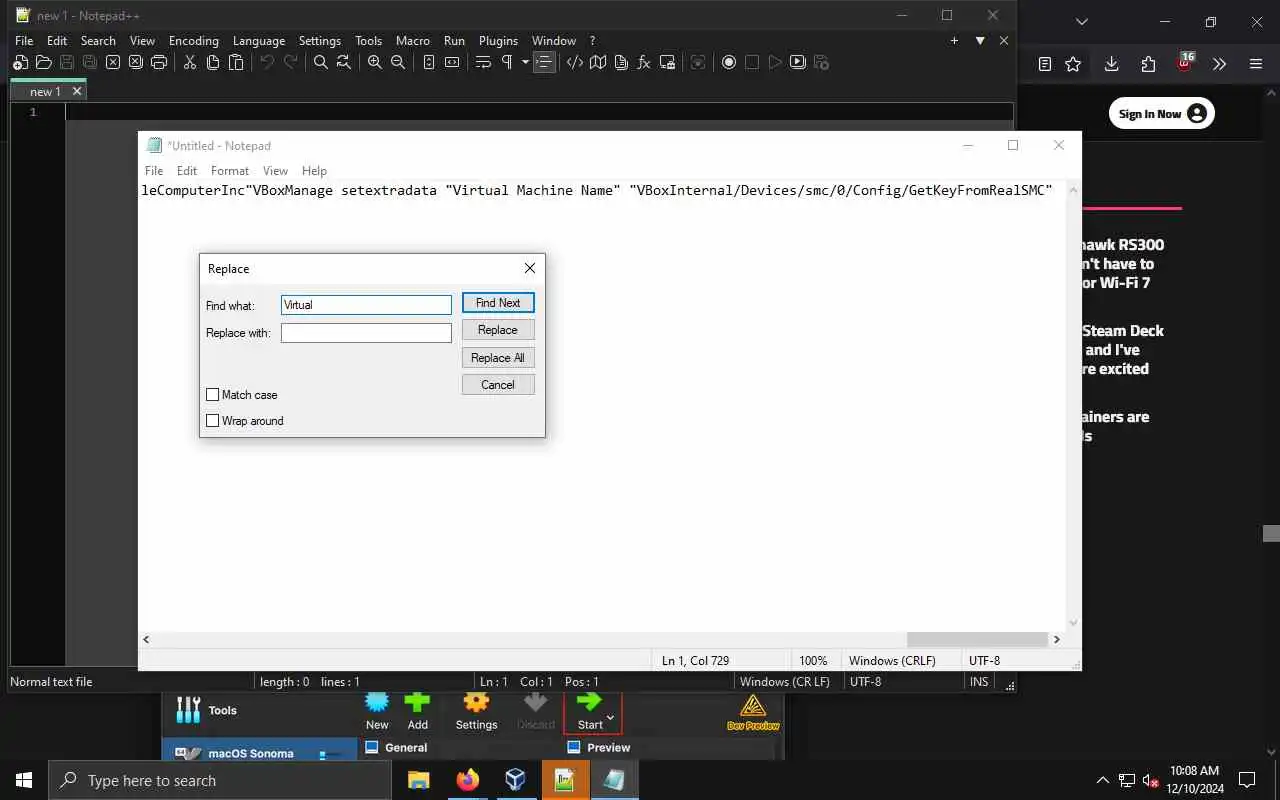Click Zoom Out icon in Notepad++ toolbar

[x=397, y=62]
